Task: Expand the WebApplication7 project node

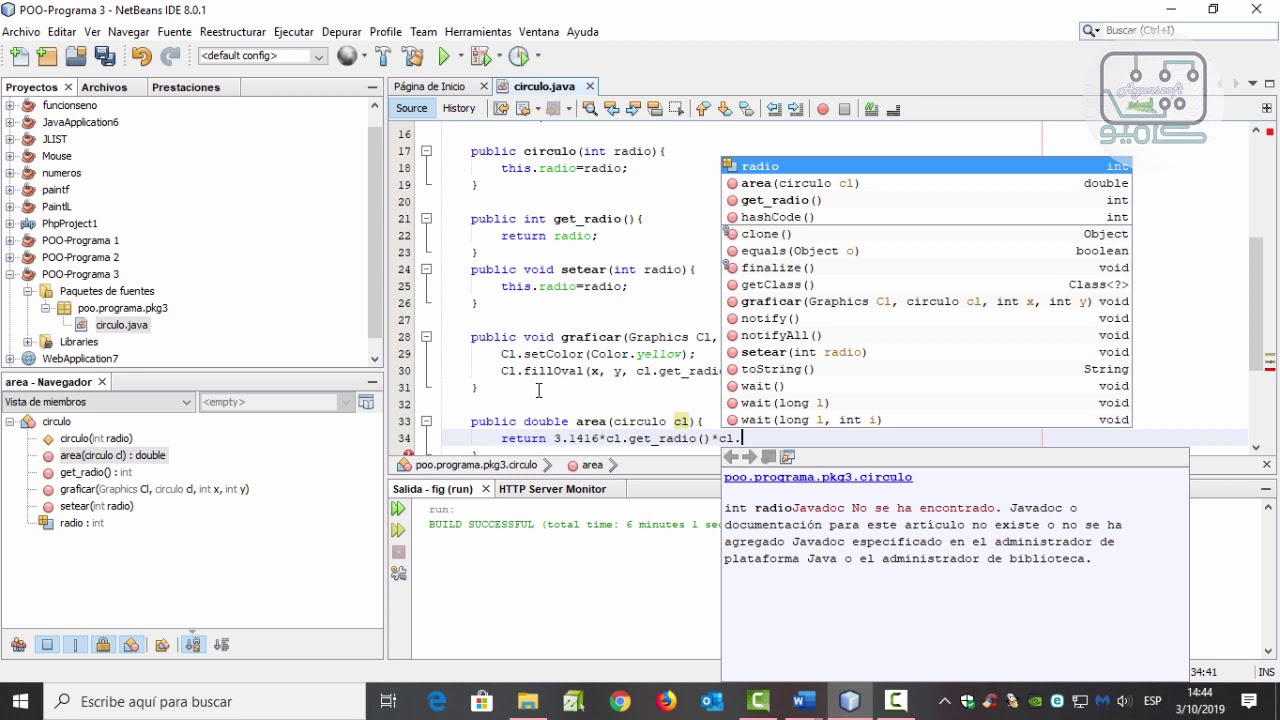Action: 10,359
